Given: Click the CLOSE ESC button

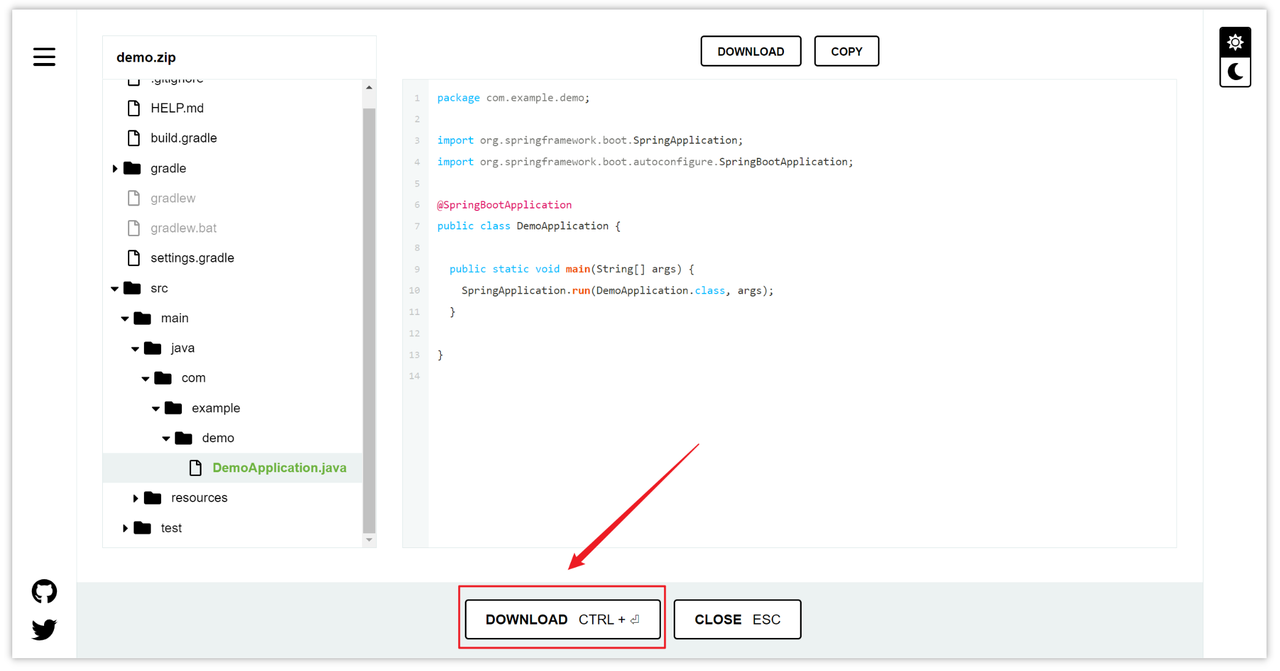Looking at the screenshot, I should pos(738,619).
